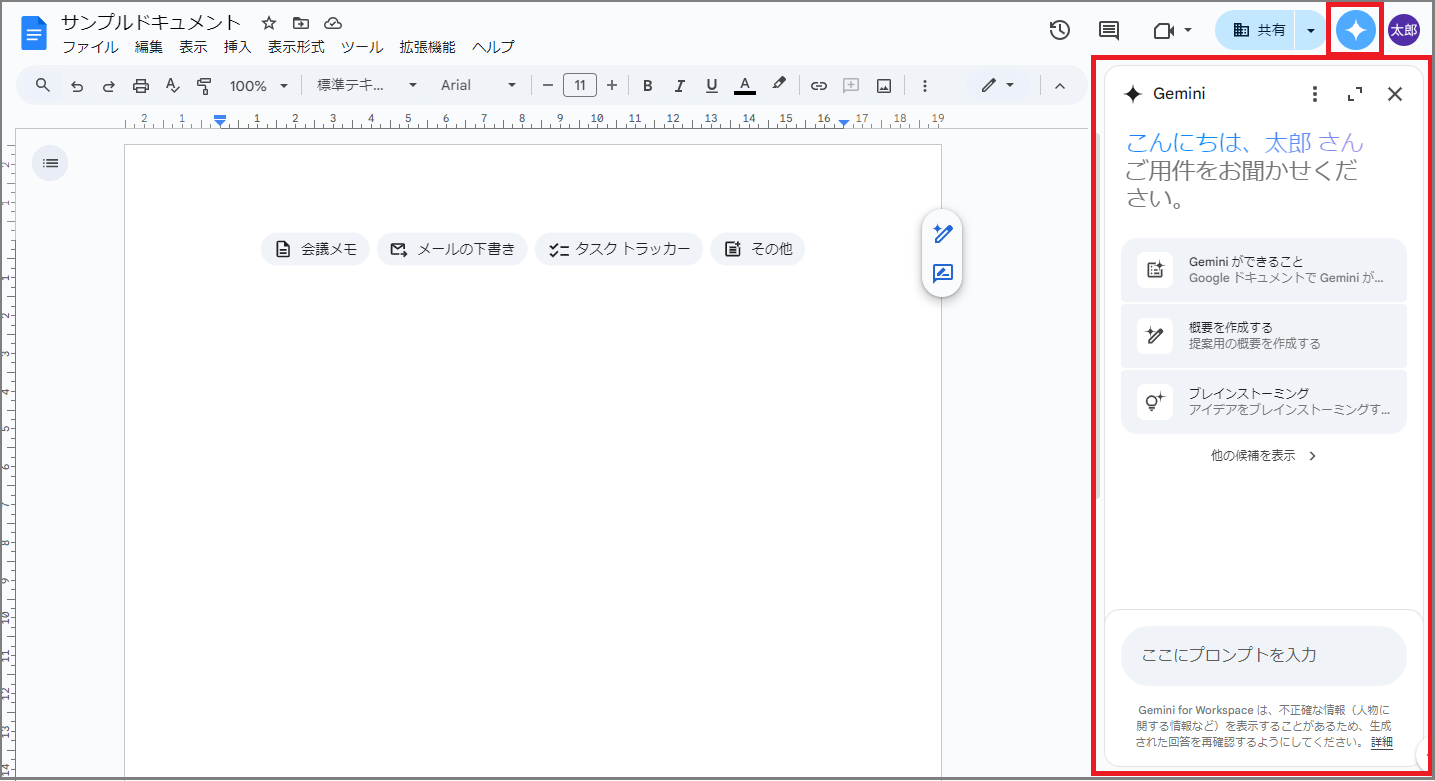Open the toolbar more options menu

click(x=925, y=86)
